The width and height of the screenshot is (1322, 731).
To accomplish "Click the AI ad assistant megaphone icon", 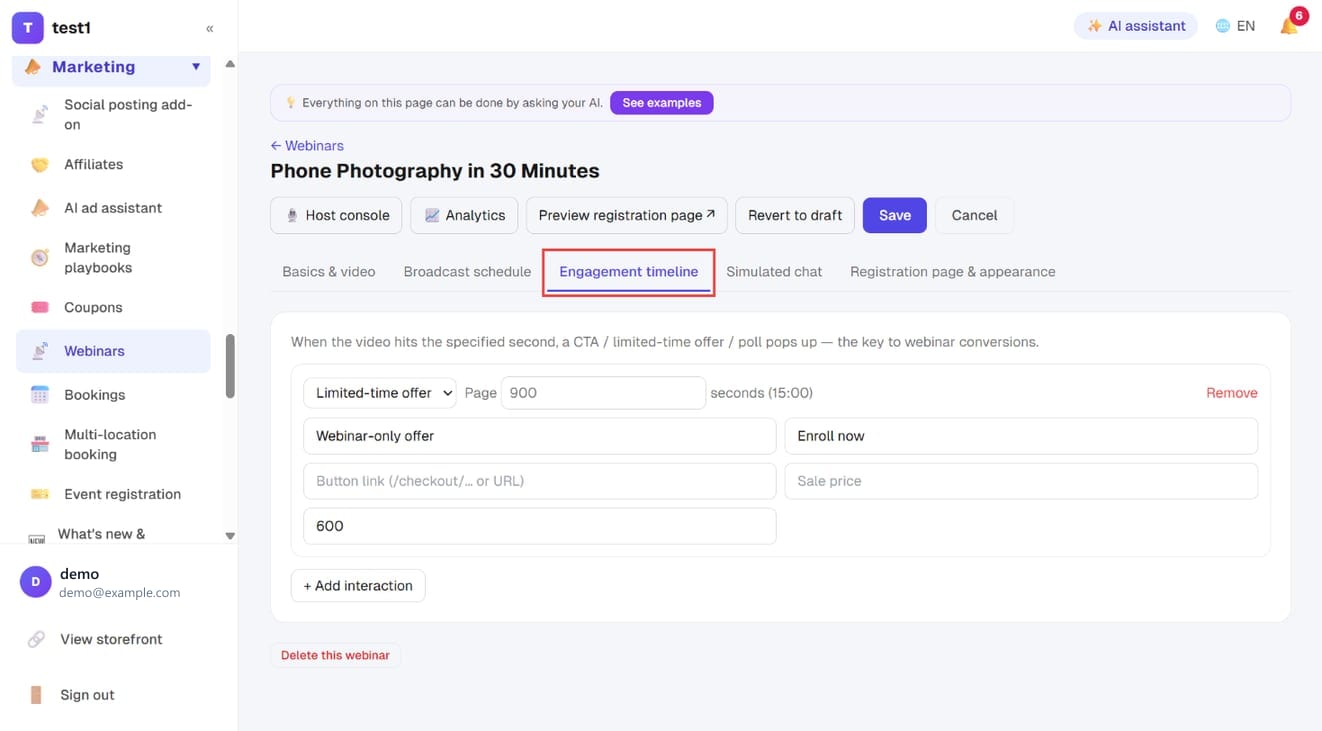I will pyautogui.click(x=39, y=208).
